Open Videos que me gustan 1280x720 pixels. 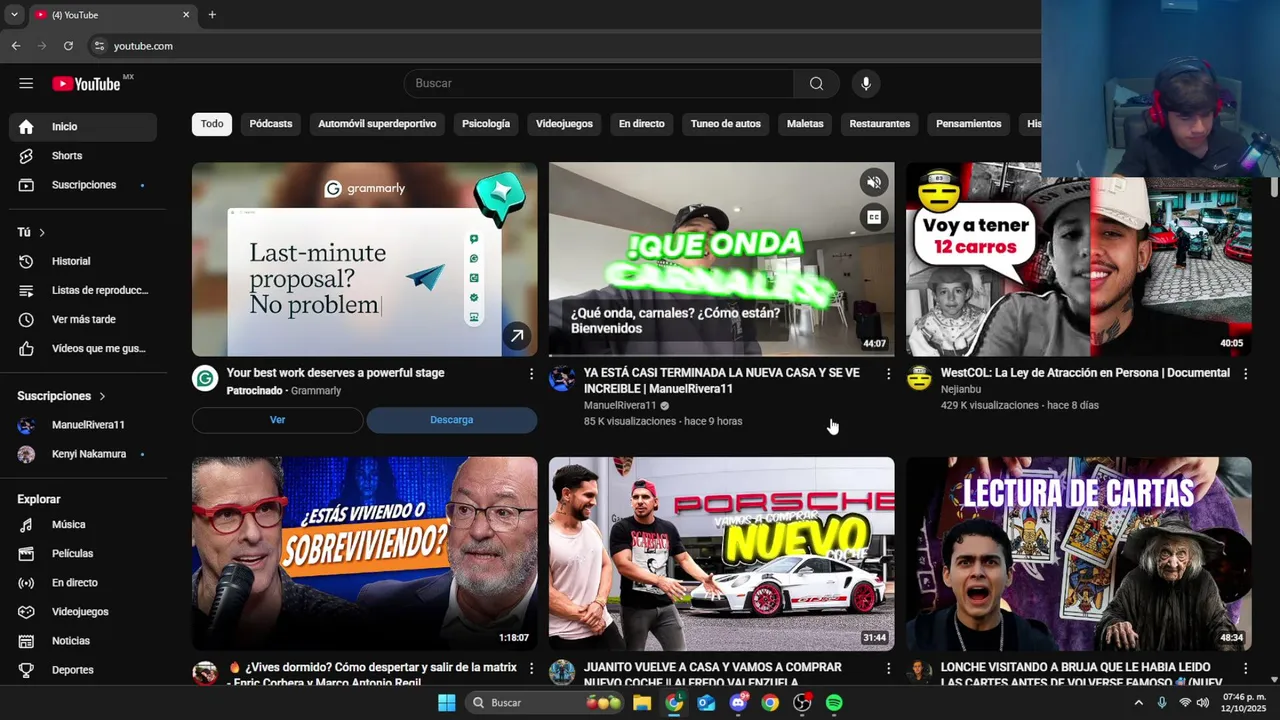pos(83,348)
